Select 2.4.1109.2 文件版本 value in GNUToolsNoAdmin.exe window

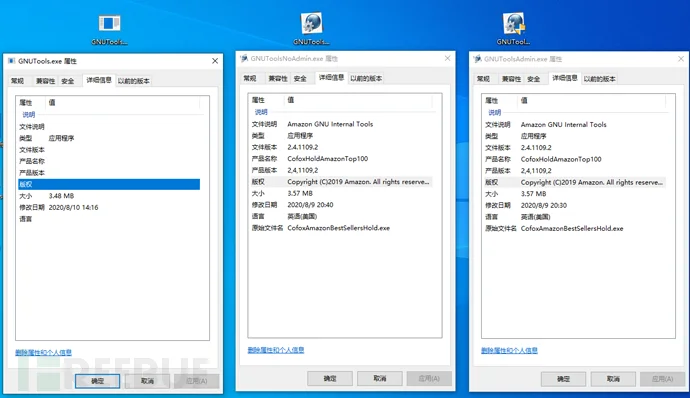(x=303, y=147)
